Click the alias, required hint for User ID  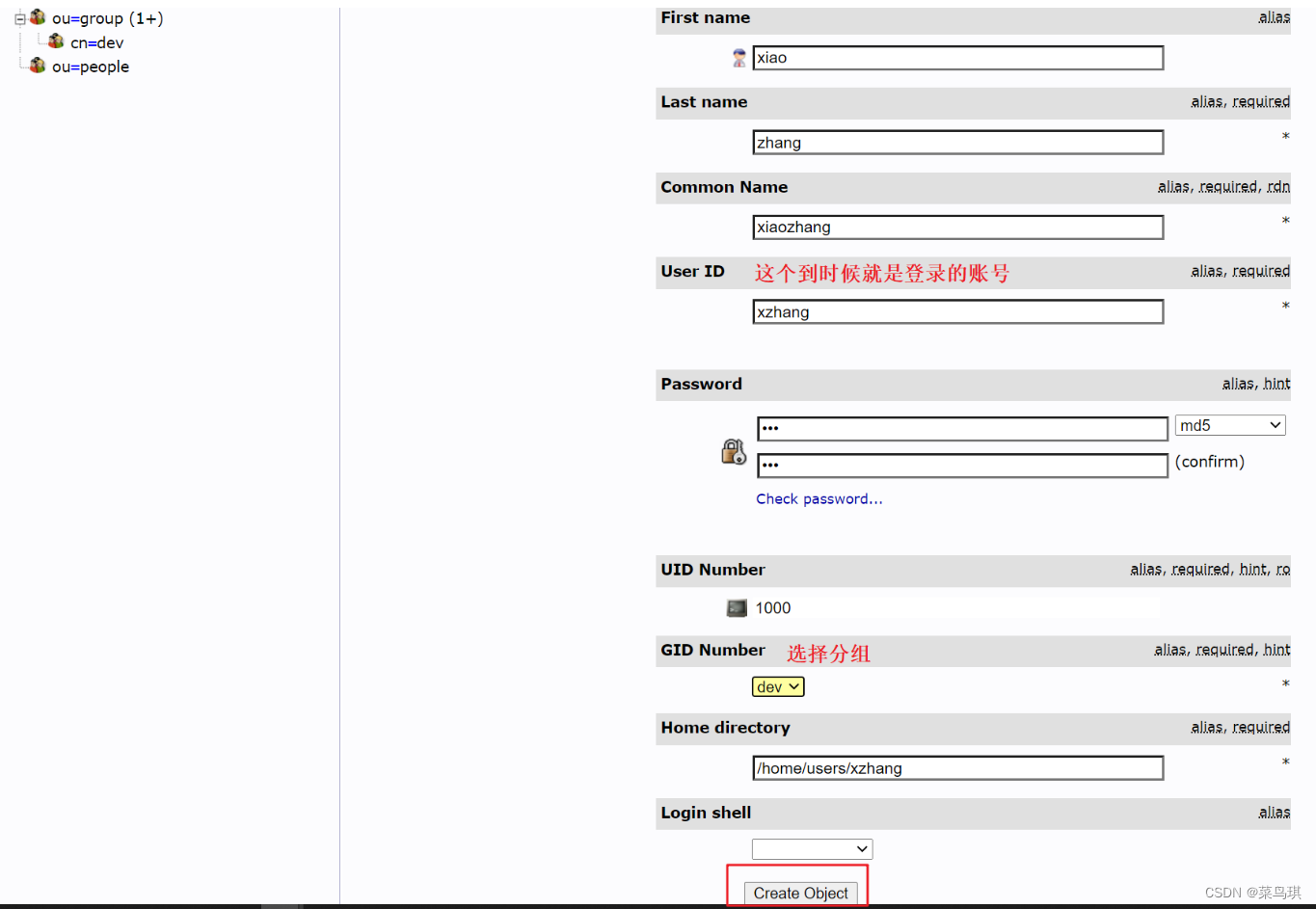tap(1240, 271)
